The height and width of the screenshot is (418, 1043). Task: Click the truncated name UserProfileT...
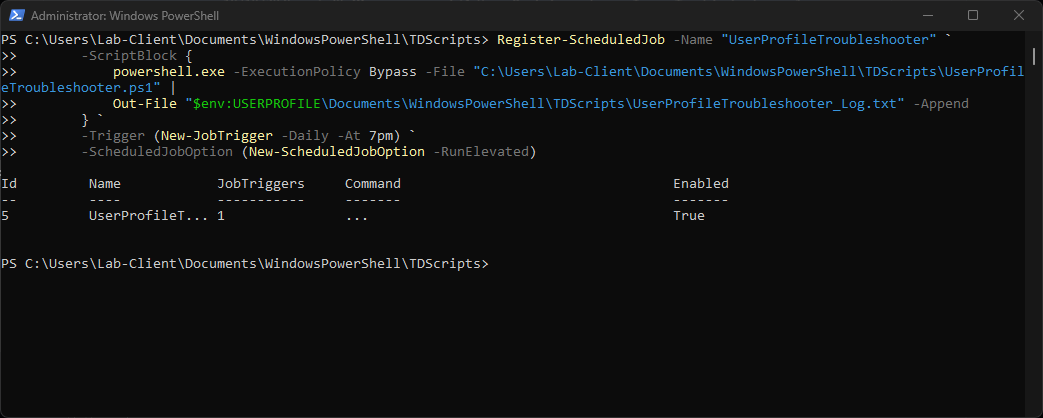[x=148, y=216]
